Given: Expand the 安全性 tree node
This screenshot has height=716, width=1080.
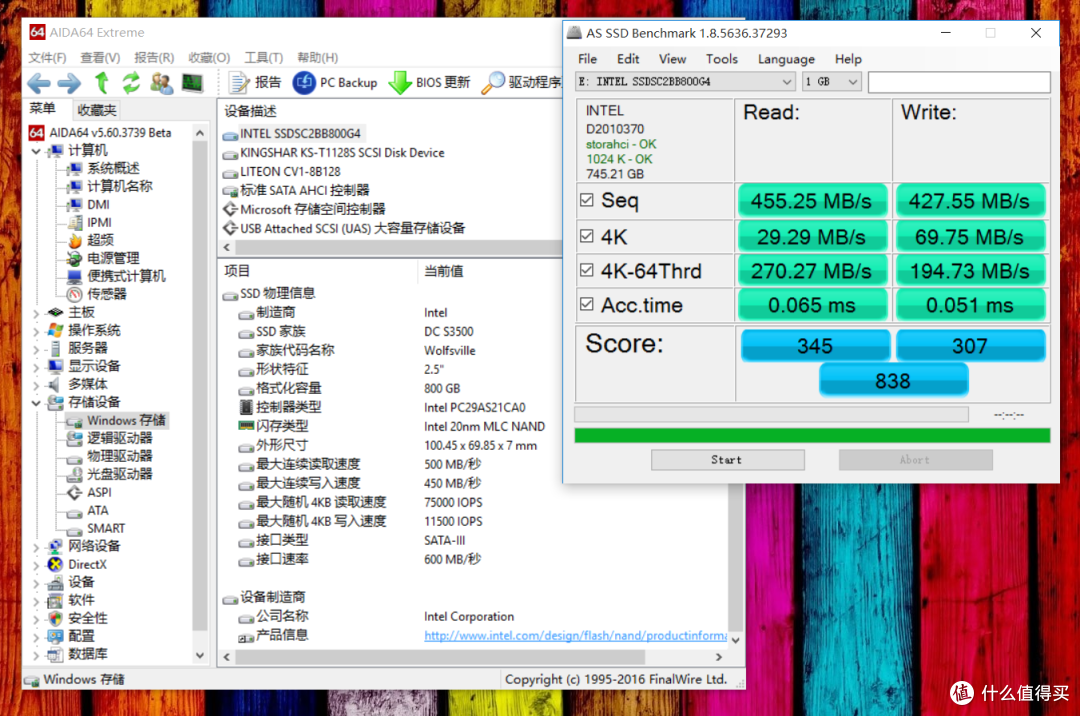Looking at the screenshot, I should (x=36, y=618).
